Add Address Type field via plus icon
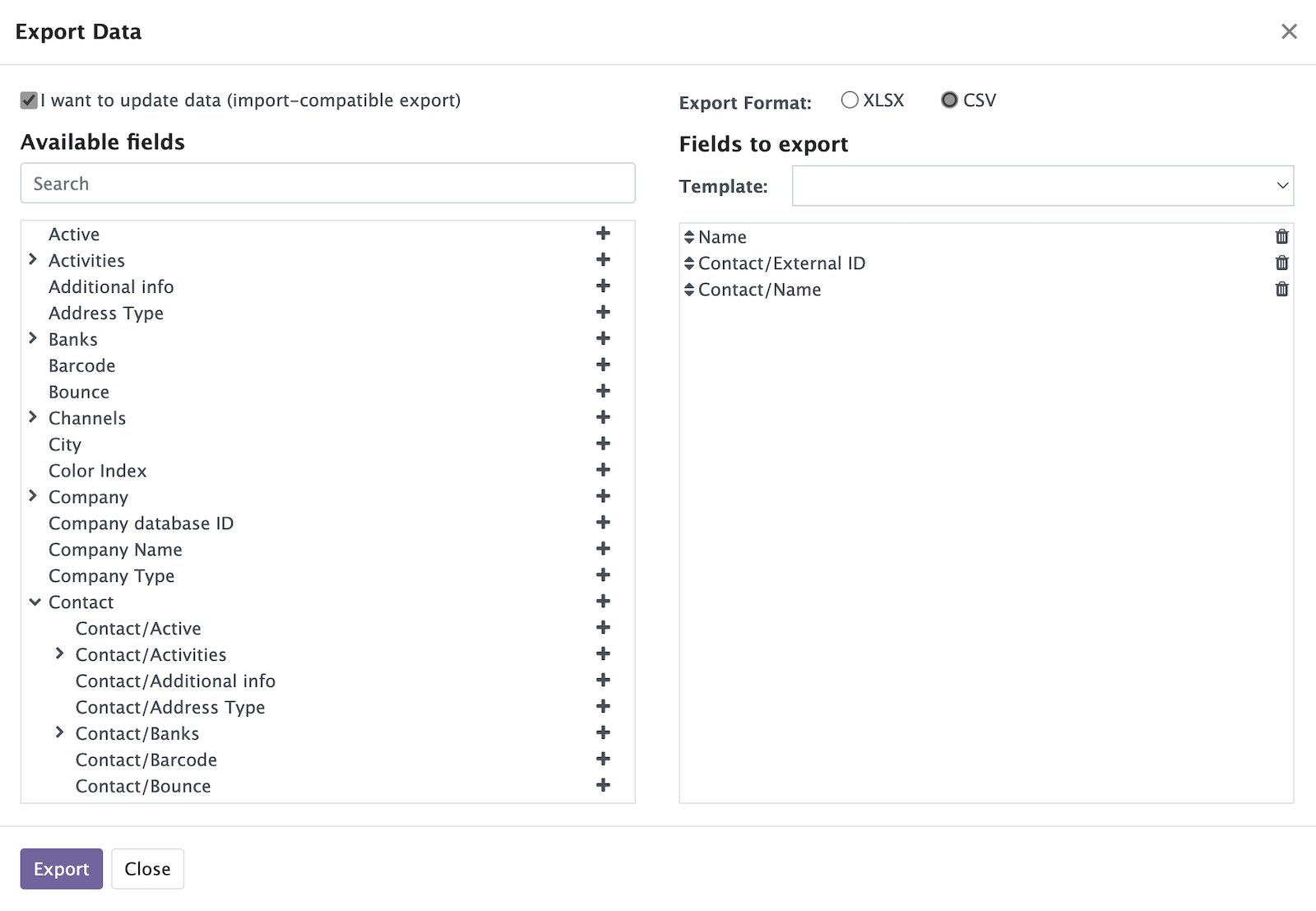The width and height of the screenshot is (1316, 911). point(603,313)
